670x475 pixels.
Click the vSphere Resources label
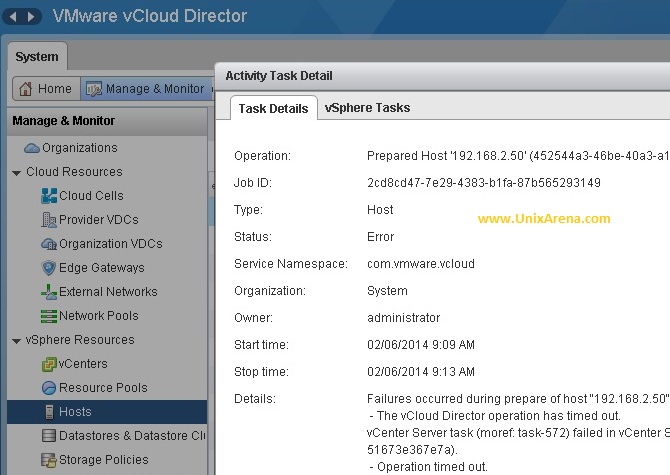(x=80, y=340)
